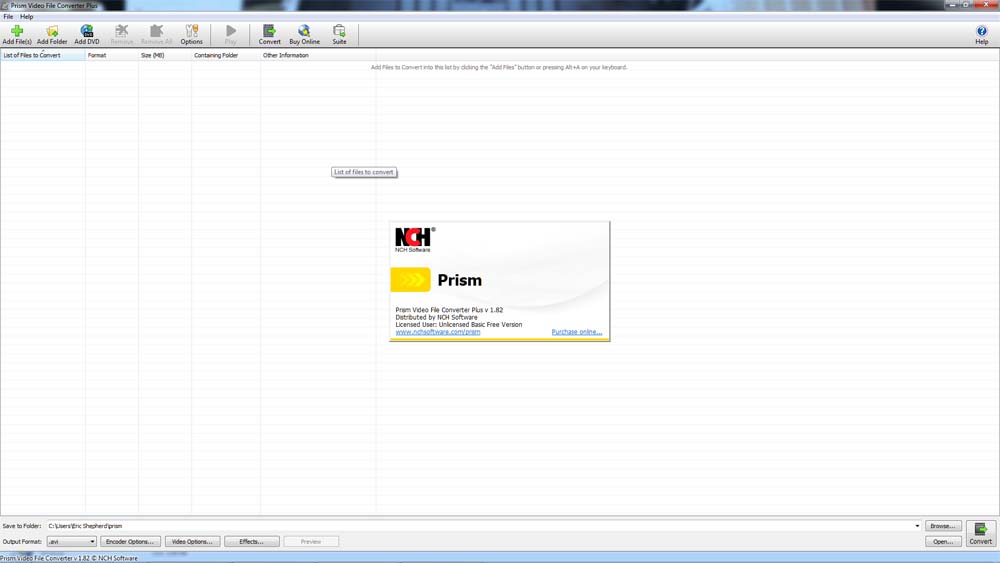Click the large Convert button at bottom right
The height and width of the screenshot is (563, 1000).
tap(980, 534)
